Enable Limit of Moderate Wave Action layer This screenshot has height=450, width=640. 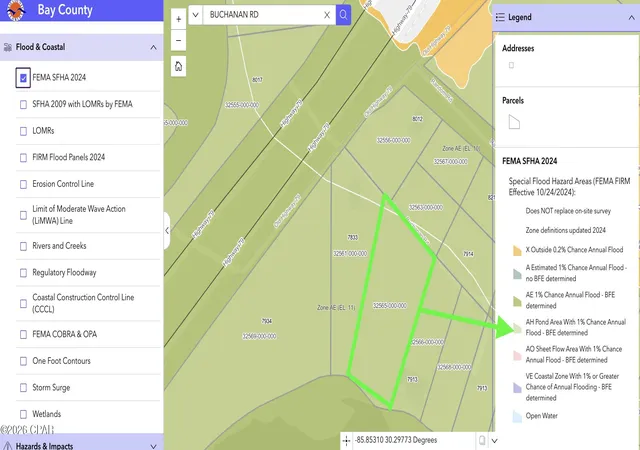(x=23, y=215)
